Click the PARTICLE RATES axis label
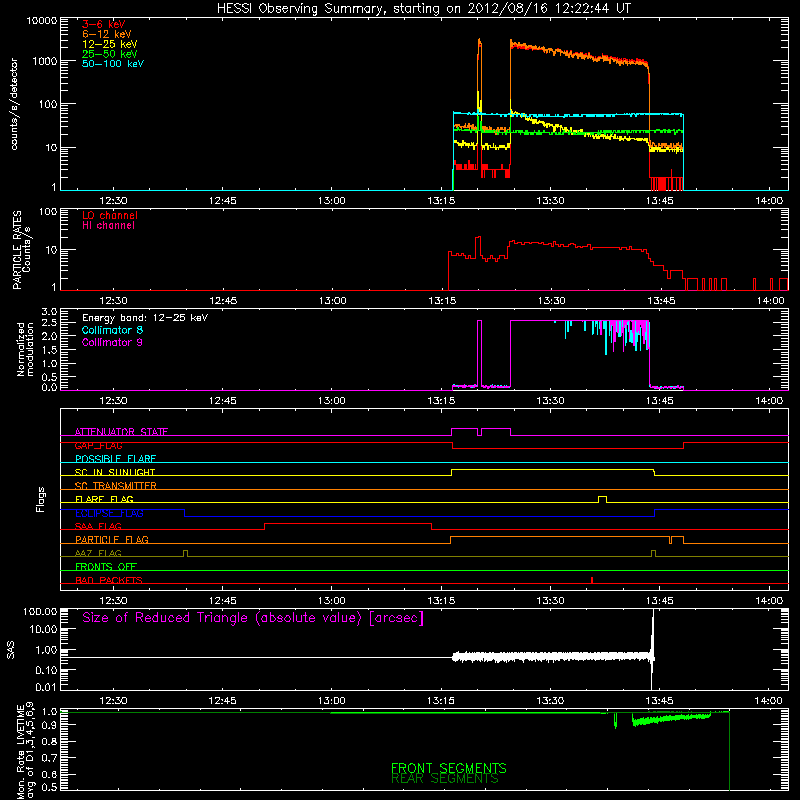This screenshot has height=800, width=800. 21,249
